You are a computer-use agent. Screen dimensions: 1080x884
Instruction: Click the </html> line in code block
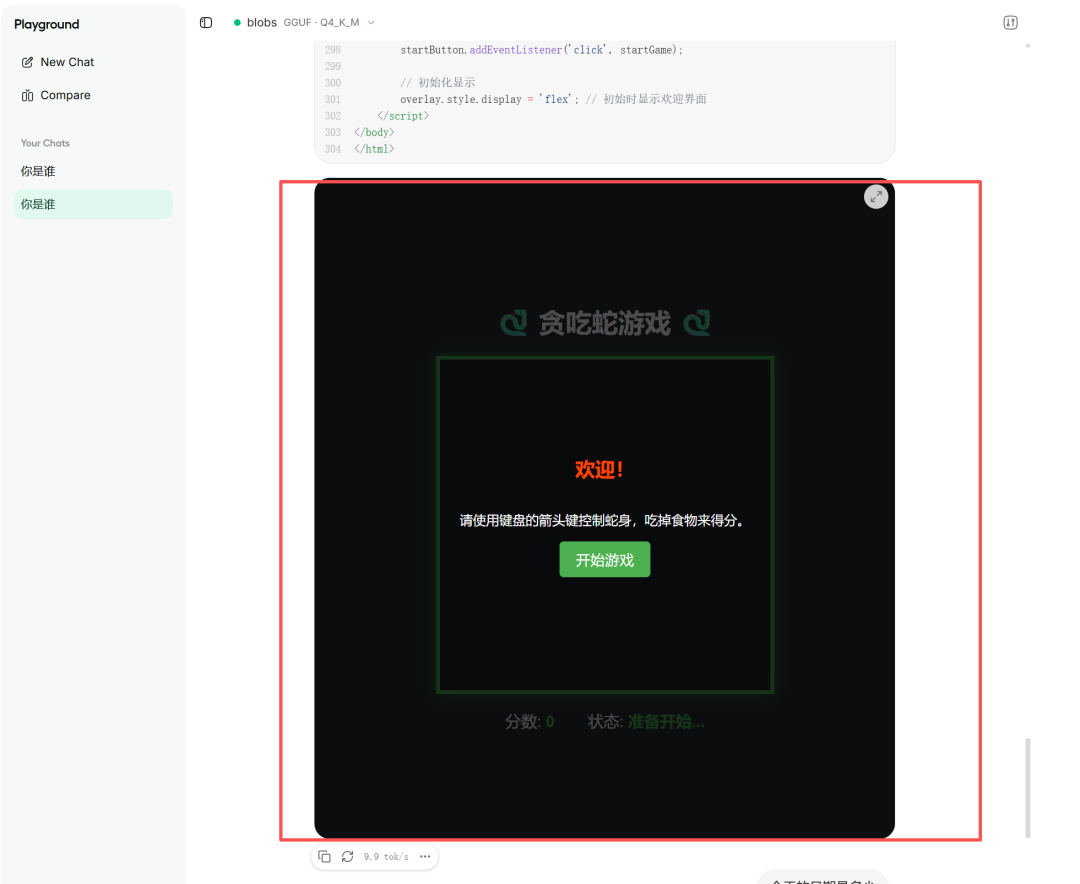coord(374,149)
